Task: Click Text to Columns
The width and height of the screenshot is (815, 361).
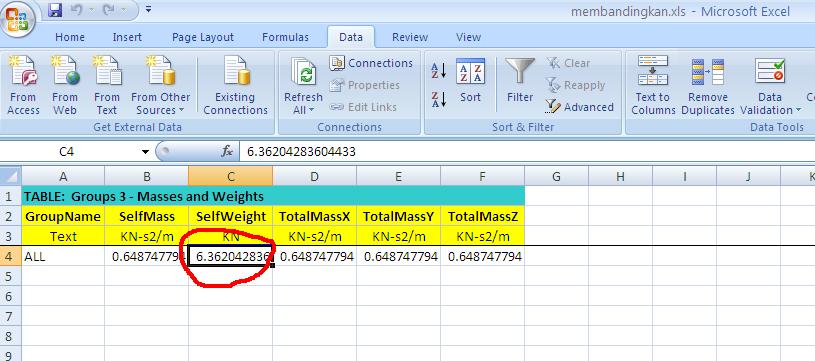Action: tap(653, 86)
